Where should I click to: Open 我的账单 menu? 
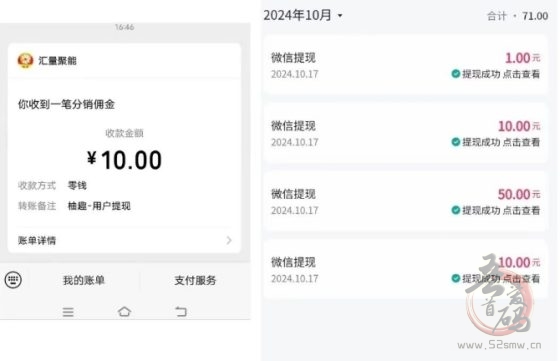click(x=84, y=280)
